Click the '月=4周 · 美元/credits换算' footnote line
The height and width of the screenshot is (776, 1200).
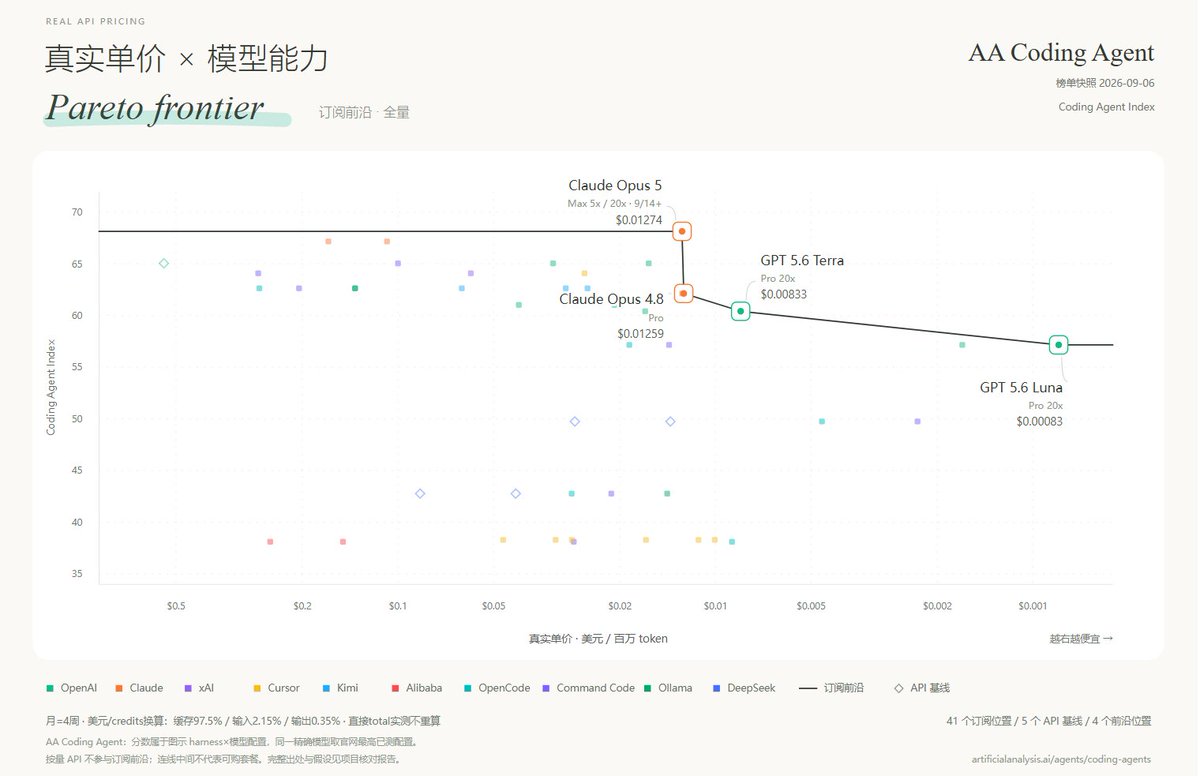coord(243,720)
